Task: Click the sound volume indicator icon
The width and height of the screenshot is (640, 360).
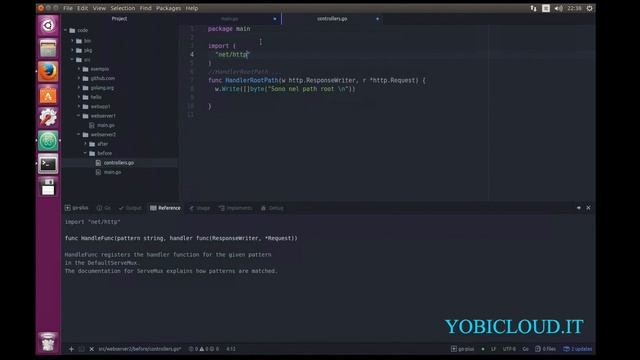Action: coord(558,8)
